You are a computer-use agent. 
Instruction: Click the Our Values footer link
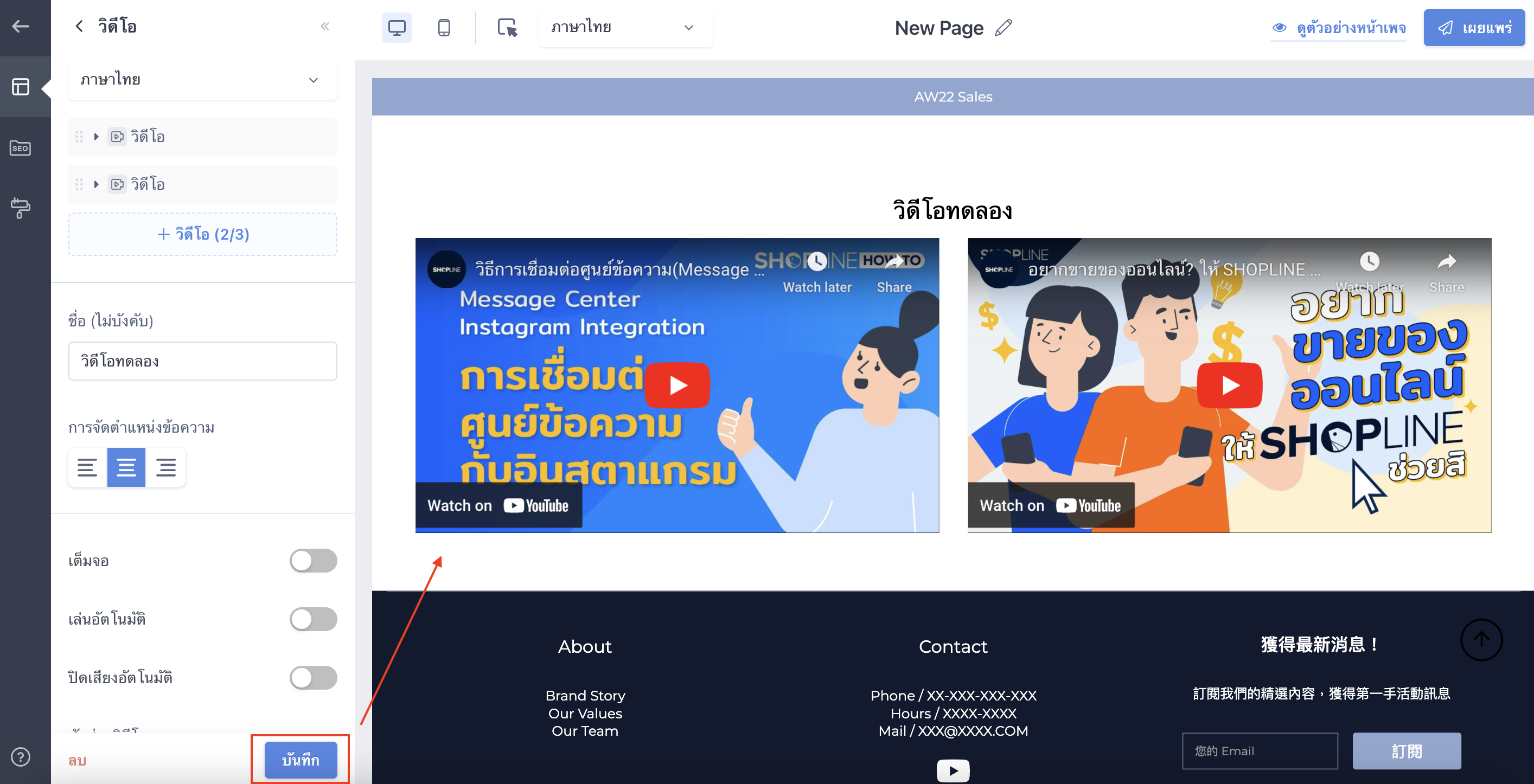coord(585,713)
